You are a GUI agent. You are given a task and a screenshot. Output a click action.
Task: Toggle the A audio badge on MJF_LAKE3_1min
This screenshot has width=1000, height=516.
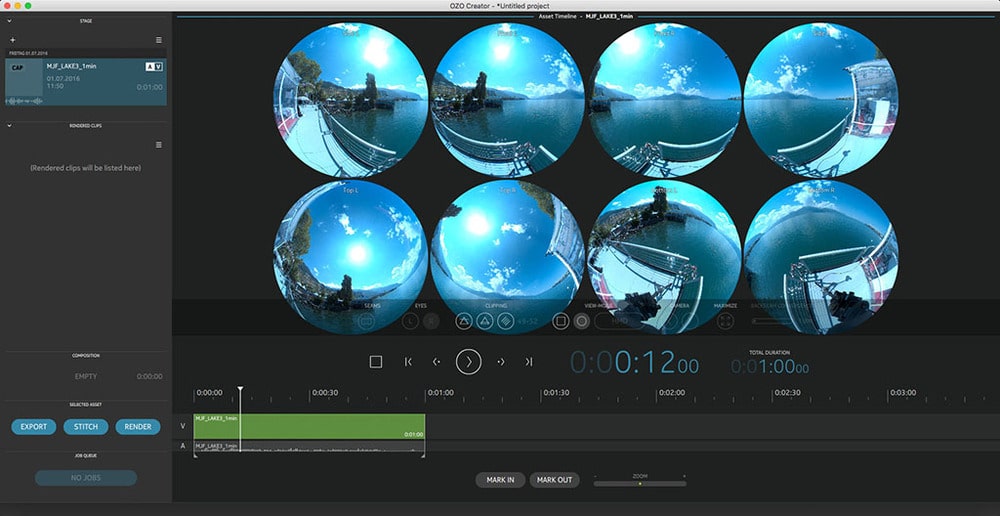149,67
